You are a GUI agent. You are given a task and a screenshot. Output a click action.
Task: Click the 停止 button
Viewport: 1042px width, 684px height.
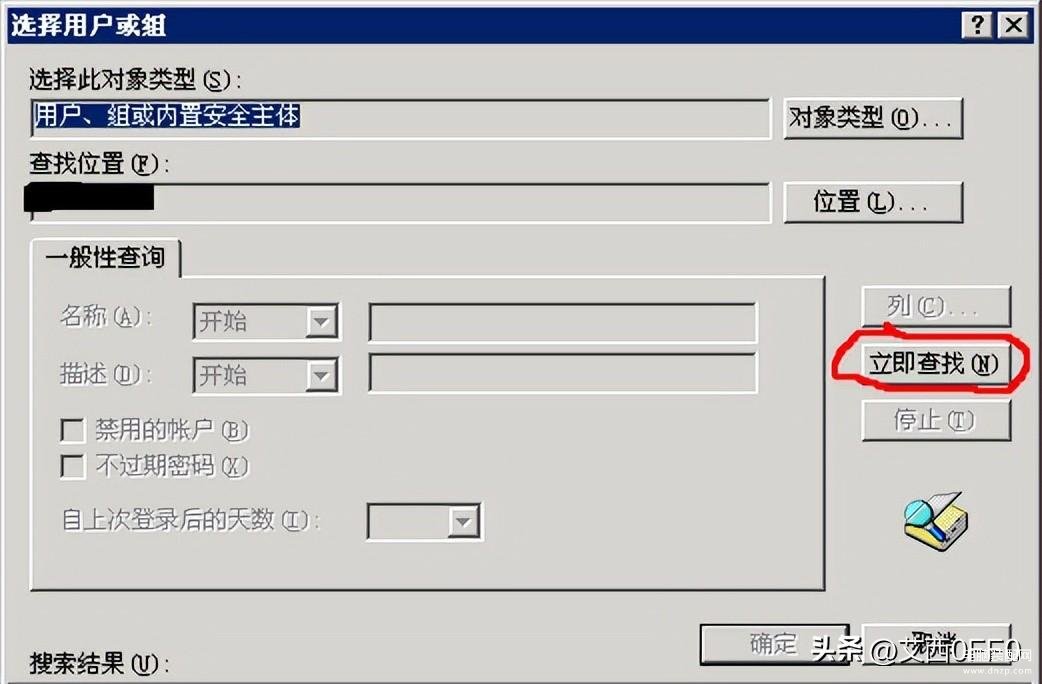click(x=936, y=420)
